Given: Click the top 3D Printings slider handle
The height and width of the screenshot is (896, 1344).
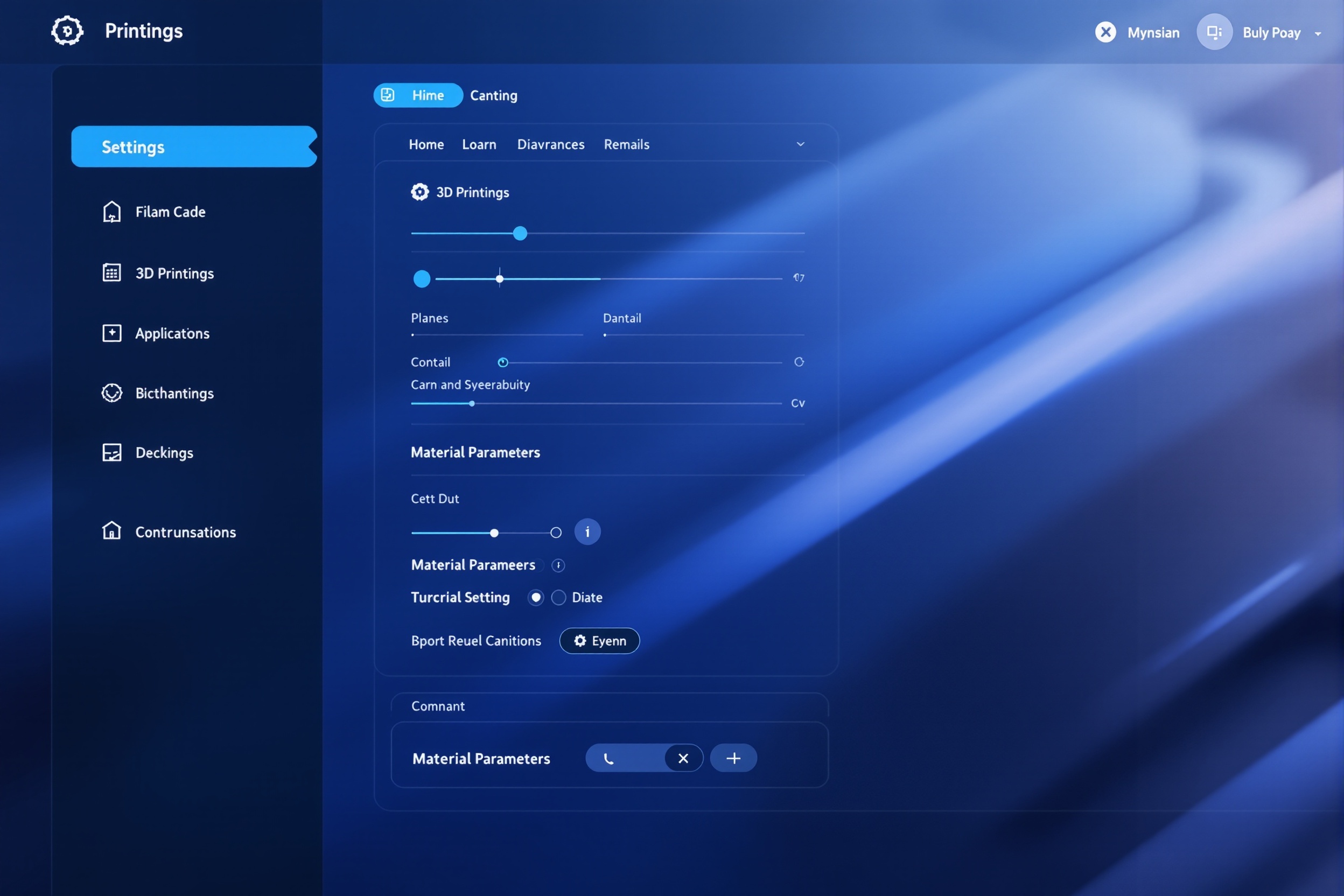Looking at the screenshot, I should tap(520, 233).
